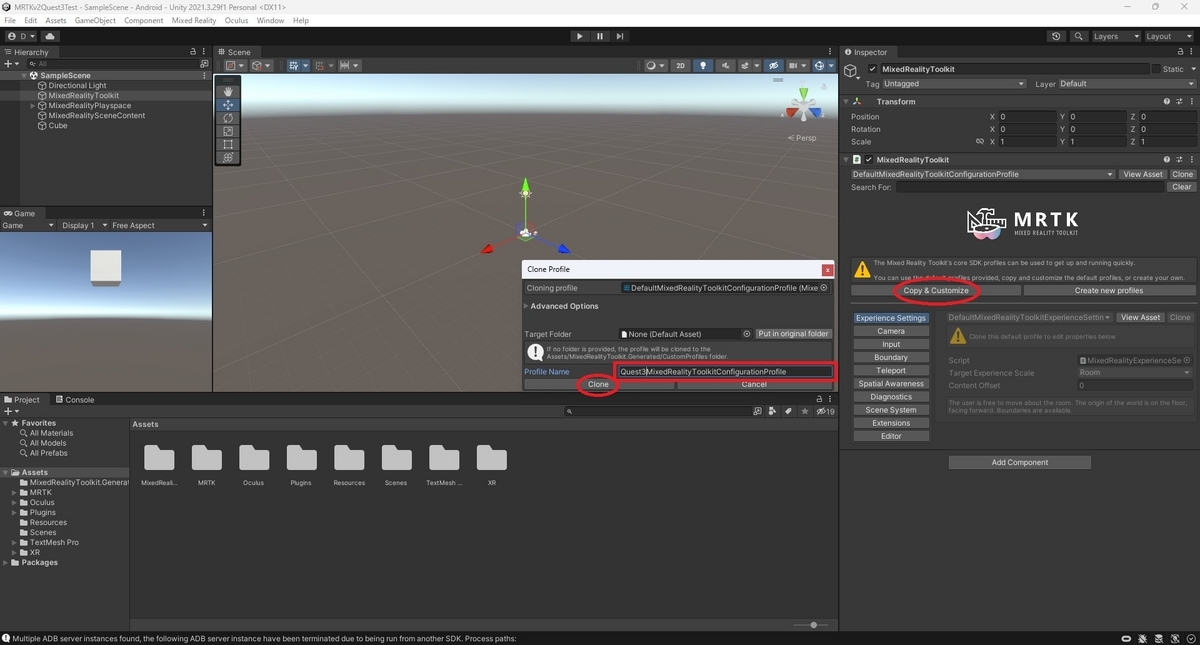The width and height of the screenshot is (1200, 645).
Task: Select the Move tool in Scene toolbar
Action: (x=228, y=105)
